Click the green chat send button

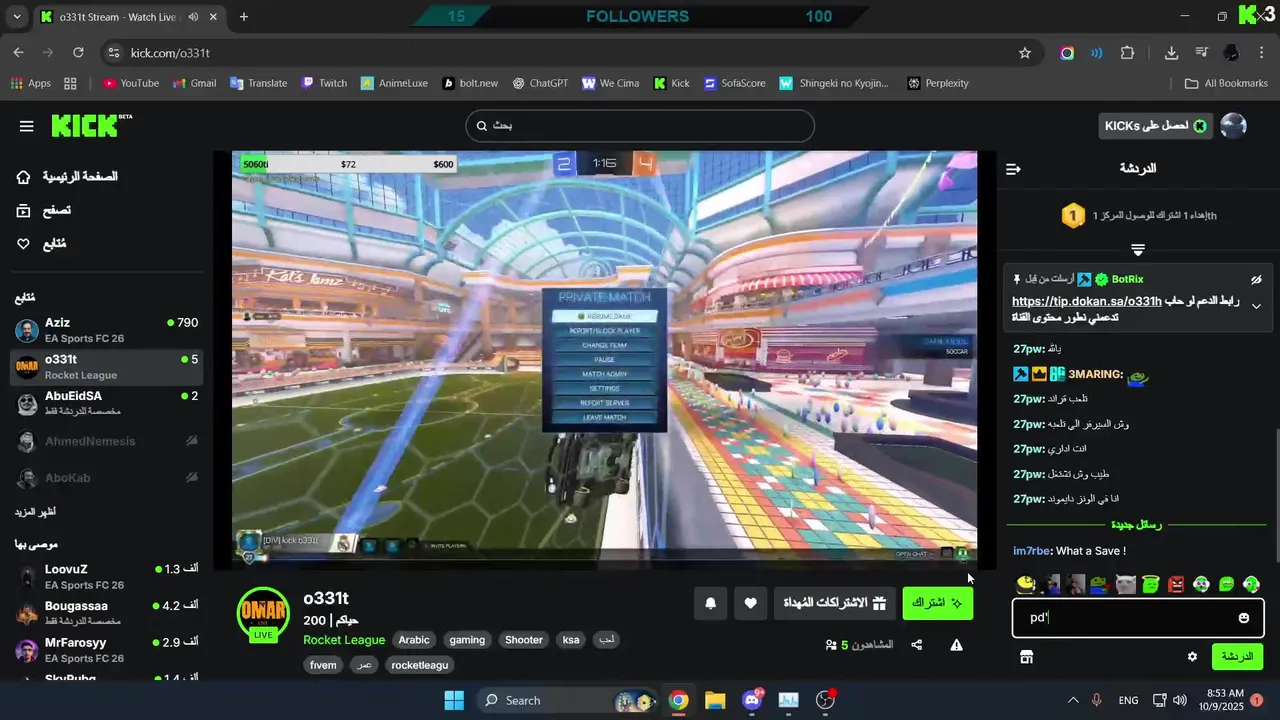(1237, 657)
